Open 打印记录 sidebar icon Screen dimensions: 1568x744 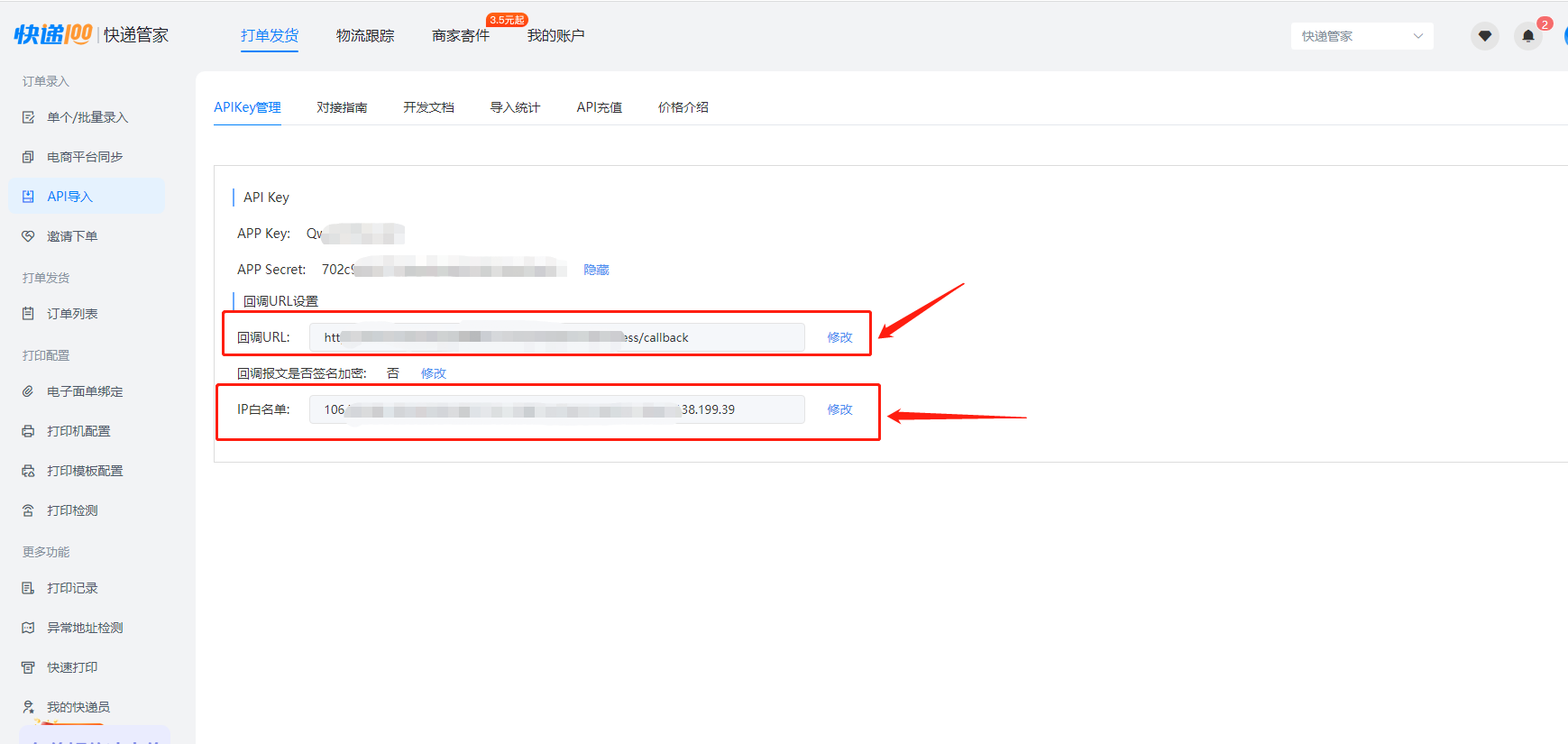(x=28, y=588)
